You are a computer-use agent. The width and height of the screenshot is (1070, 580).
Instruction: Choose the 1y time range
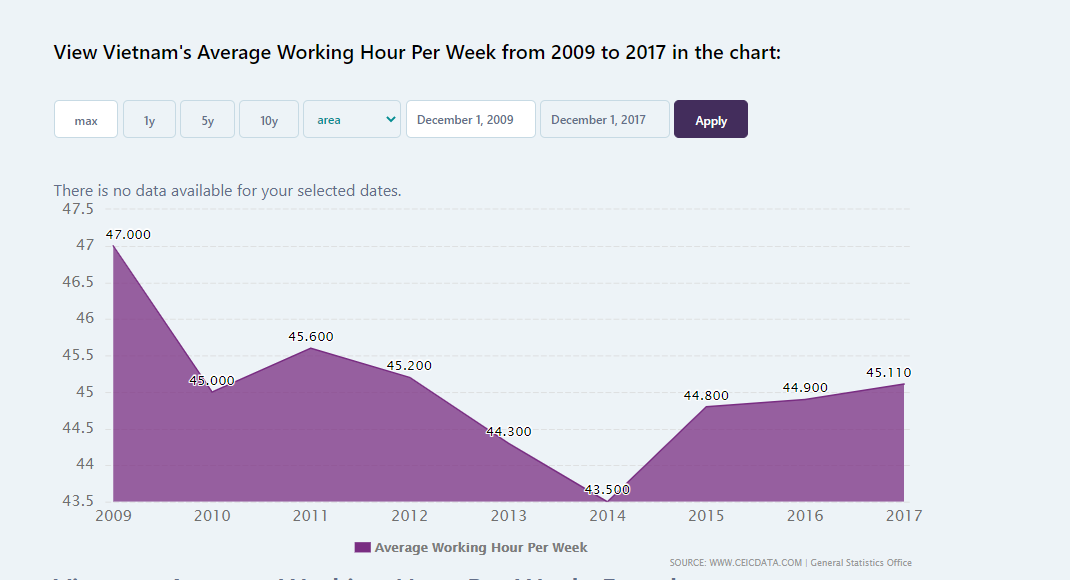tap(149, 119)
